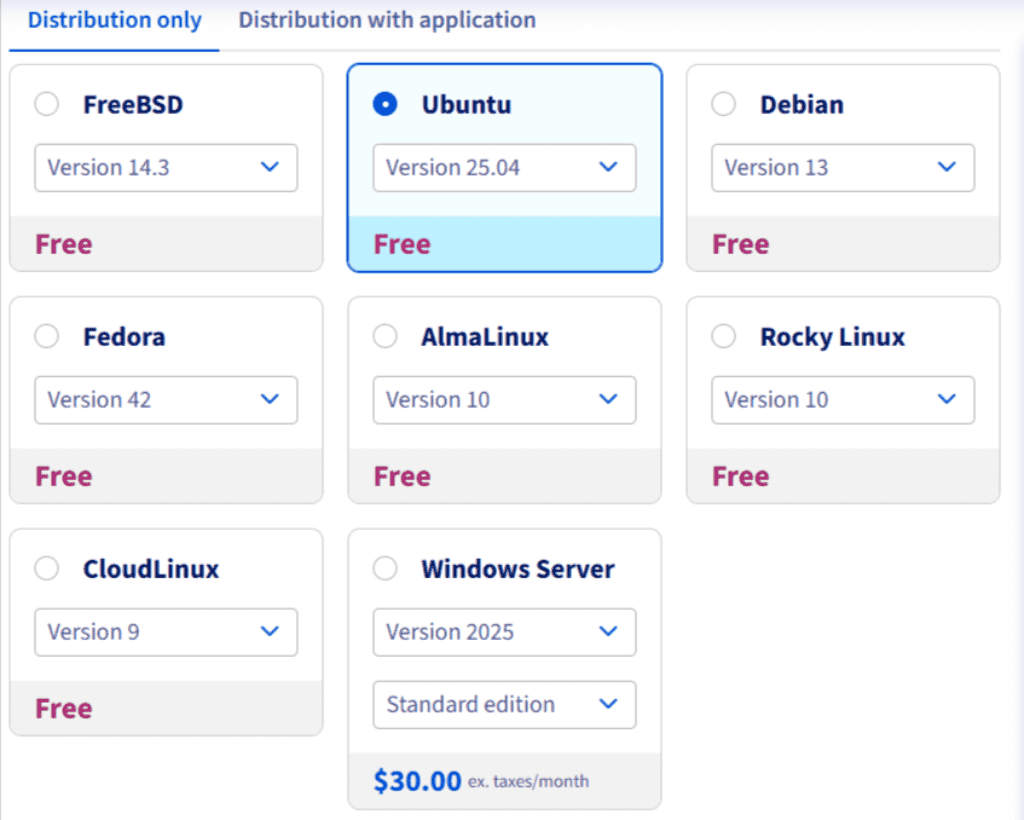Open the Distribution with application tab
1024x820 pixels.
[x=387, y=20]
